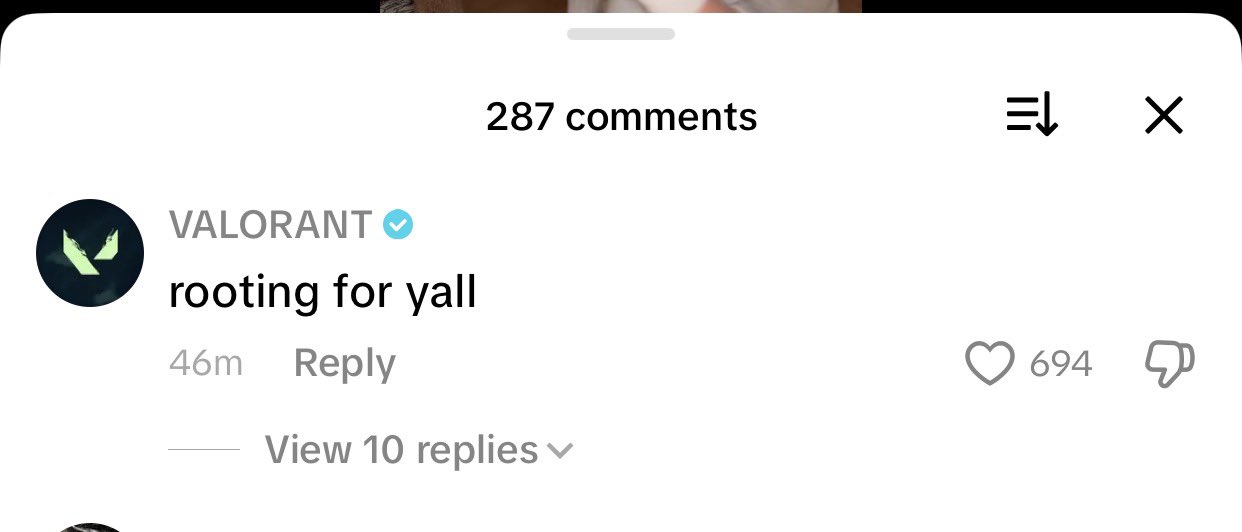Image resolution: width=1242 pixels, height=532 pixels.
Task: Tap the gray drag handle on the sheet
Action: point(621,34)
